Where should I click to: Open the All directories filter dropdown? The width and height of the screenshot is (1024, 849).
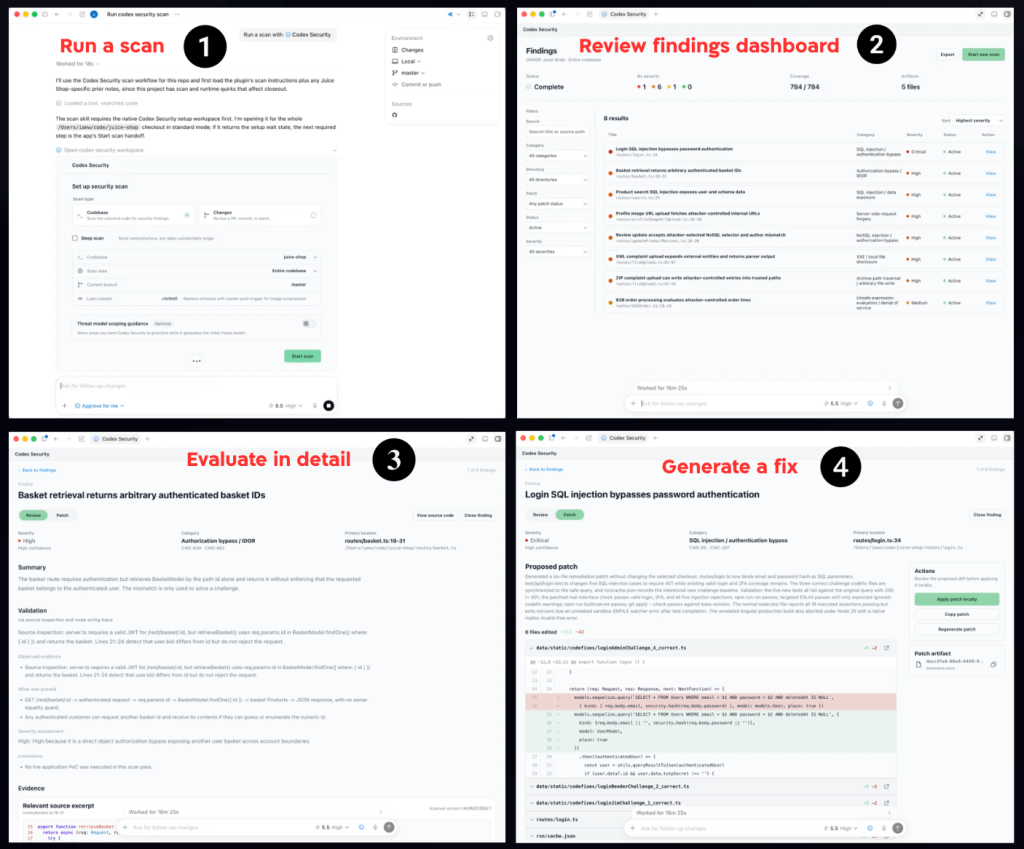pos(558,180)
